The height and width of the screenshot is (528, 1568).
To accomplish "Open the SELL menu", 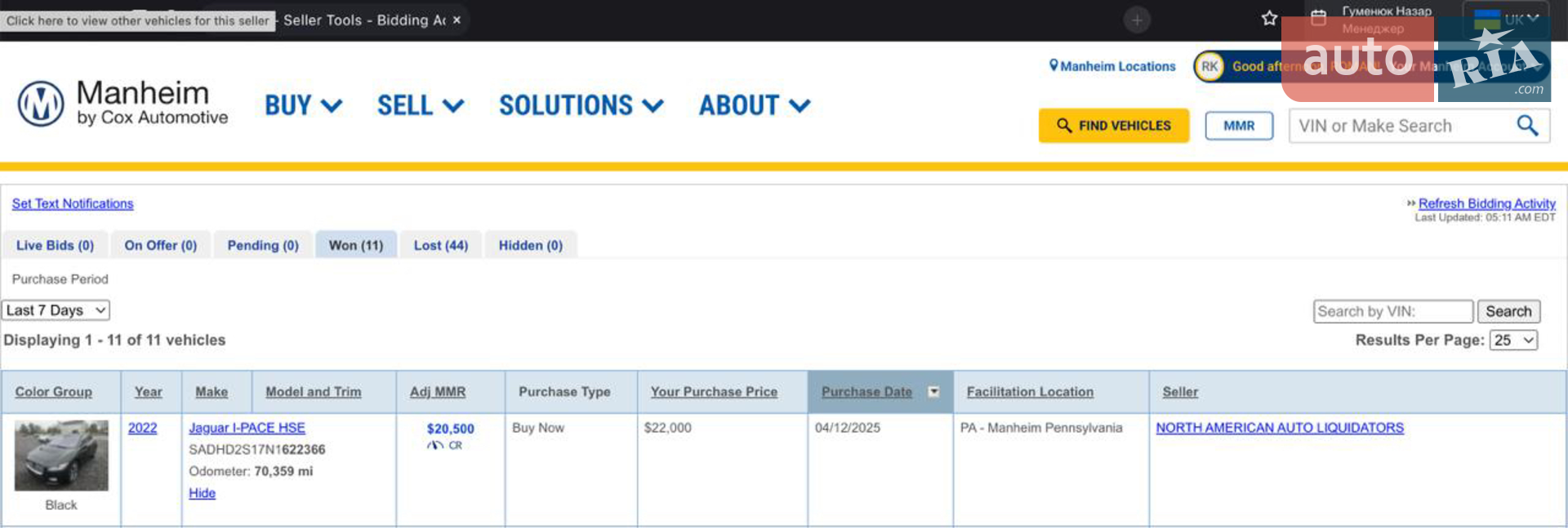I will point(421,105).
